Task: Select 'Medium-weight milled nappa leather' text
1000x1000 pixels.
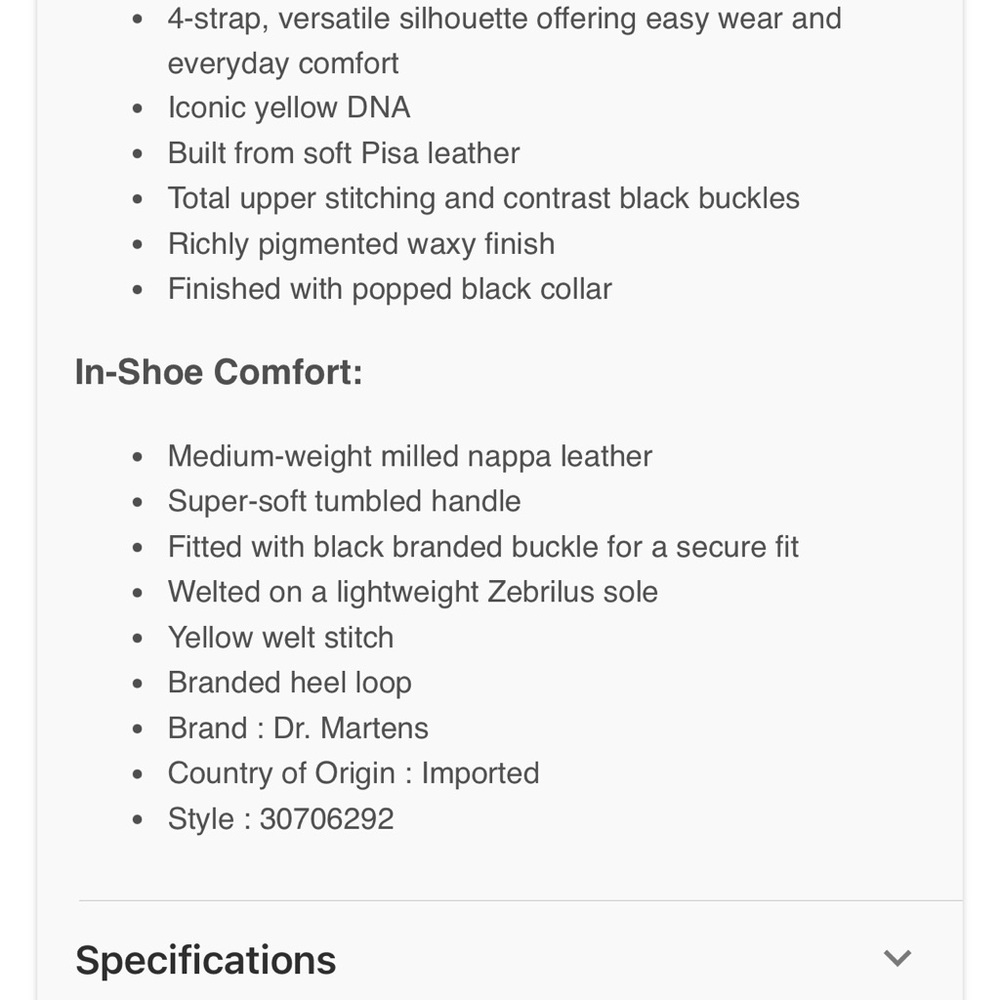Action: click(410, 457)
